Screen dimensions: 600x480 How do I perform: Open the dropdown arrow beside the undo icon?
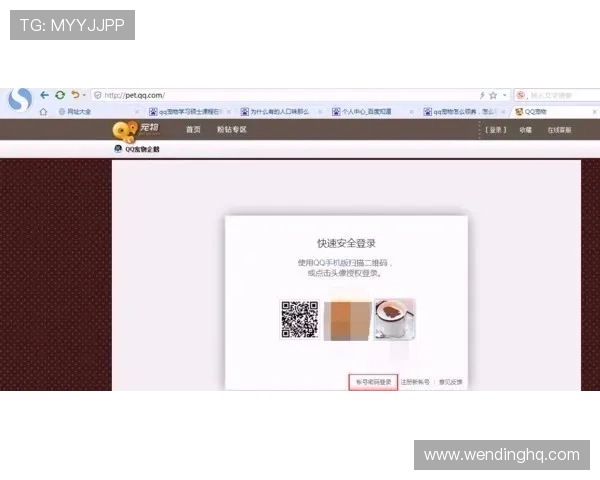pos(84,95)
